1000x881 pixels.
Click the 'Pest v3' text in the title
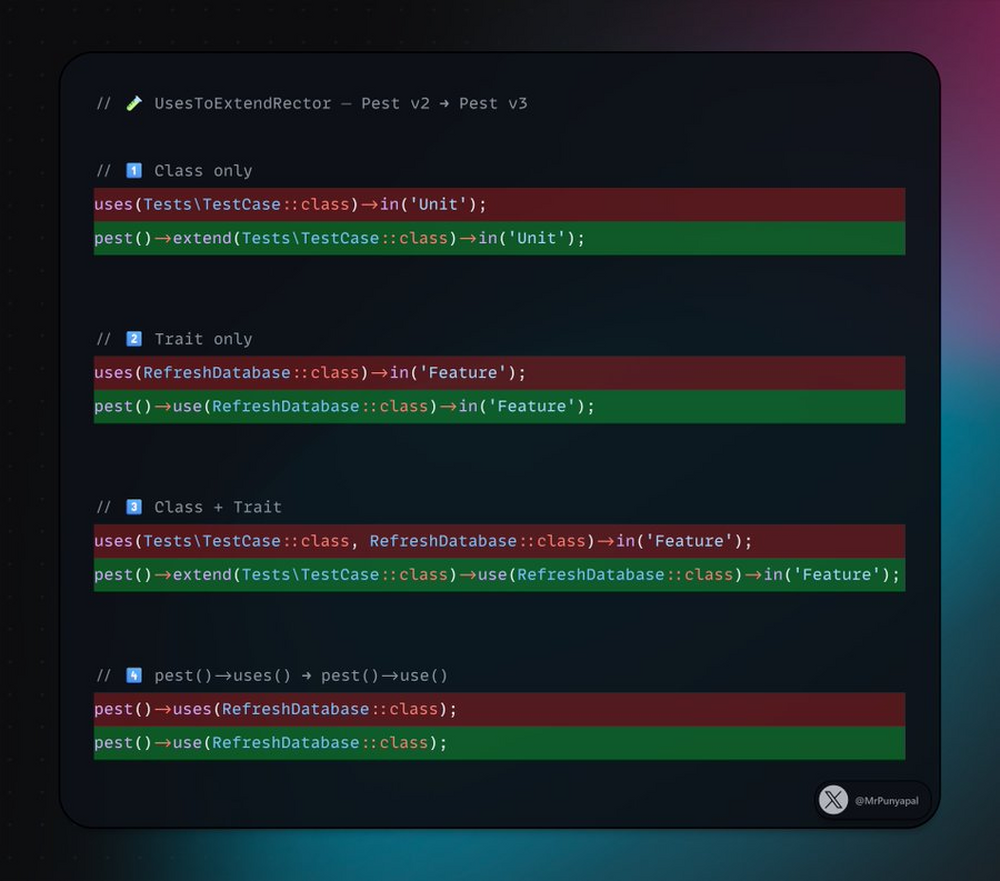point(493,103)
